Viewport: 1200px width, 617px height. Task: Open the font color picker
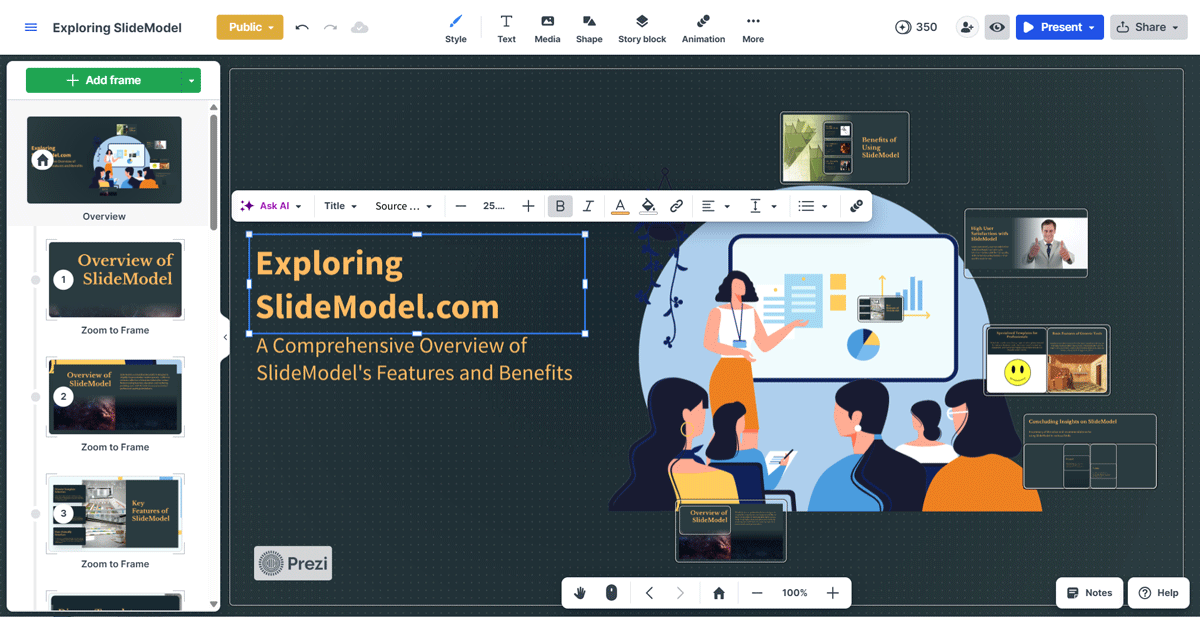(620, 206)
